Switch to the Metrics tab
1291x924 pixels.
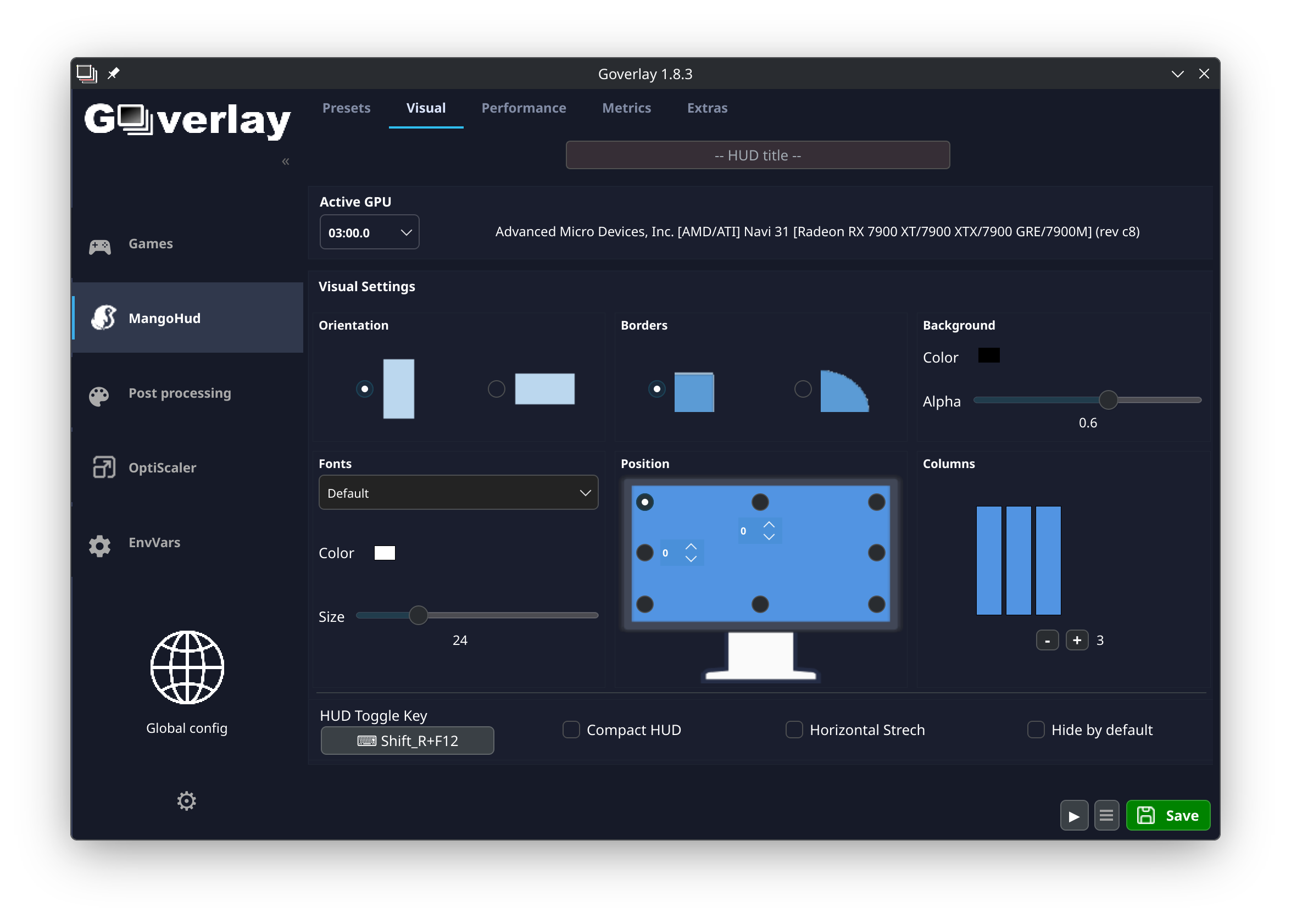[x=626, y=108]
